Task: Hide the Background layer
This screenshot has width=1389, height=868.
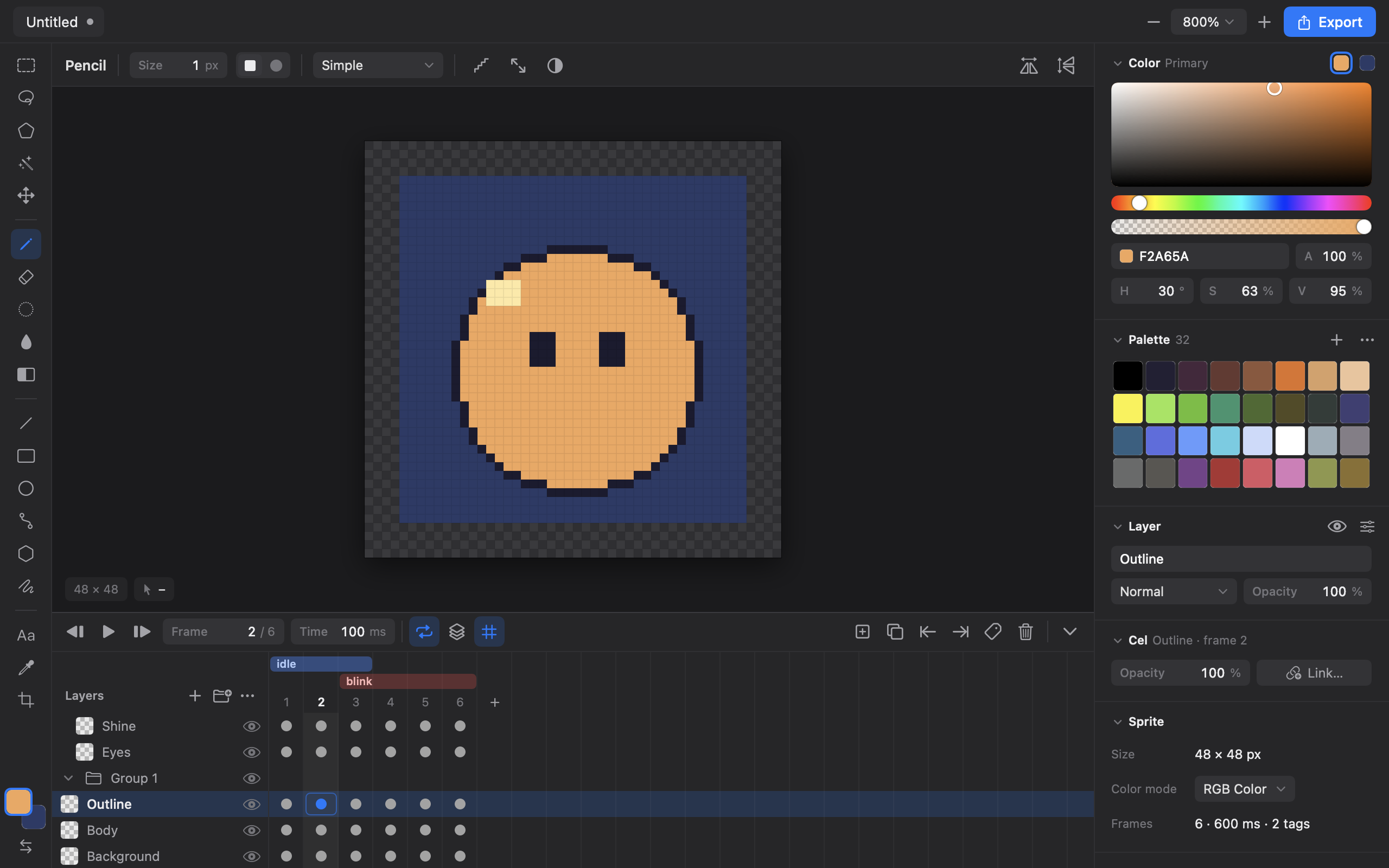Action: click(x=251, y=857)
